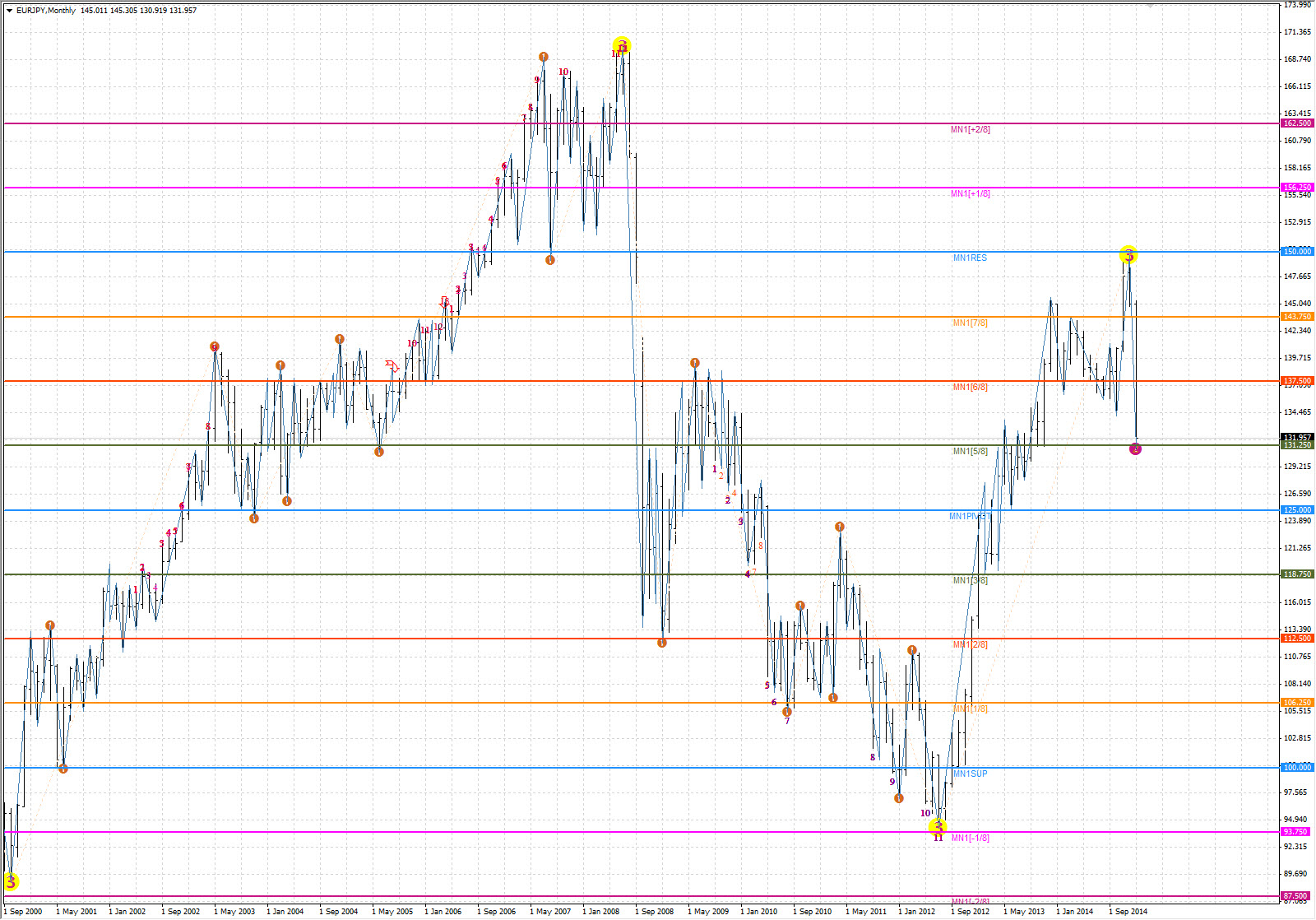The image size is (1316, 920).
Task: Click the 162.500 price tag on axis
Action: [x=1297, y=123]
